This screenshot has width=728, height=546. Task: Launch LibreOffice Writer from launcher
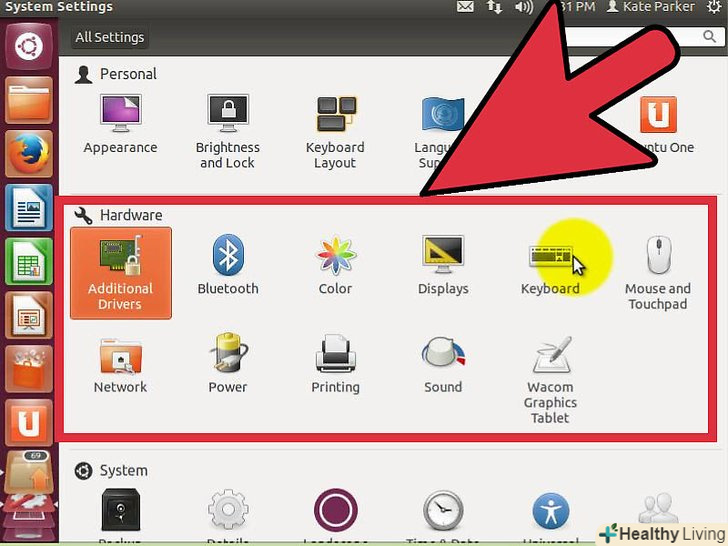(x=29, y=208)
